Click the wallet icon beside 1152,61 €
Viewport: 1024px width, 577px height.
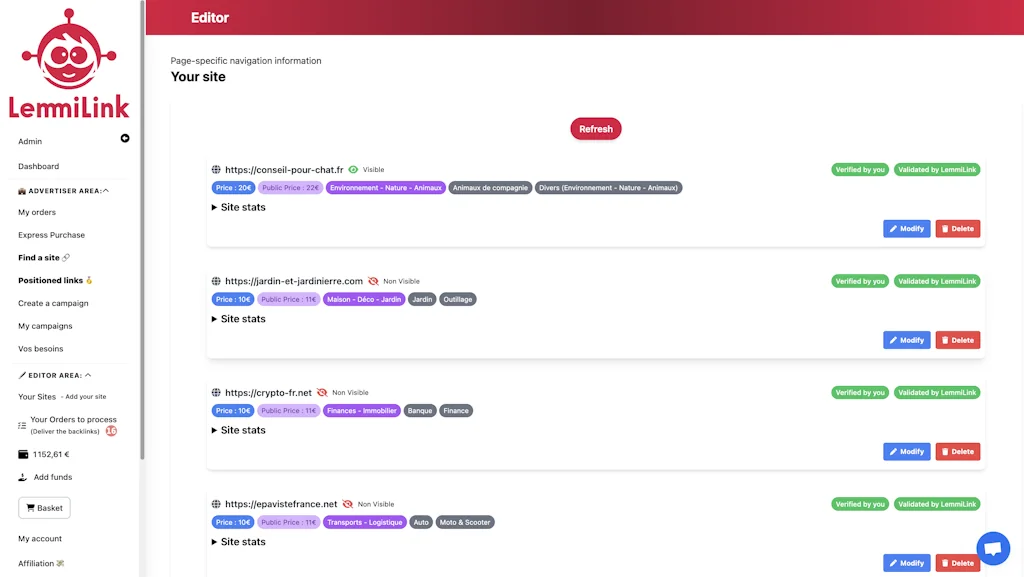24,454
